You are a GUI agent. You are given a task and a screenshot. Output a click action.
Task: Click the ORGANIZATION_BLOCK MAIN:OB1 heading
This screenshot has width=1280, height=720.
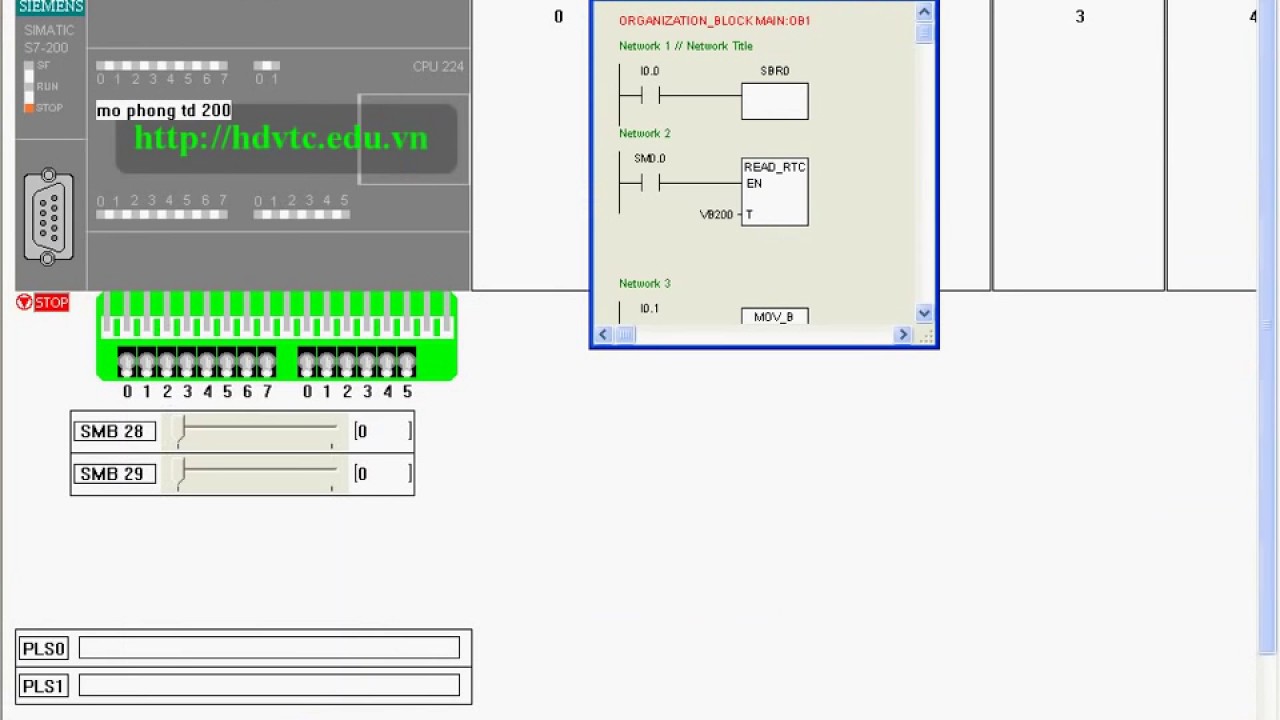[714, 21]
